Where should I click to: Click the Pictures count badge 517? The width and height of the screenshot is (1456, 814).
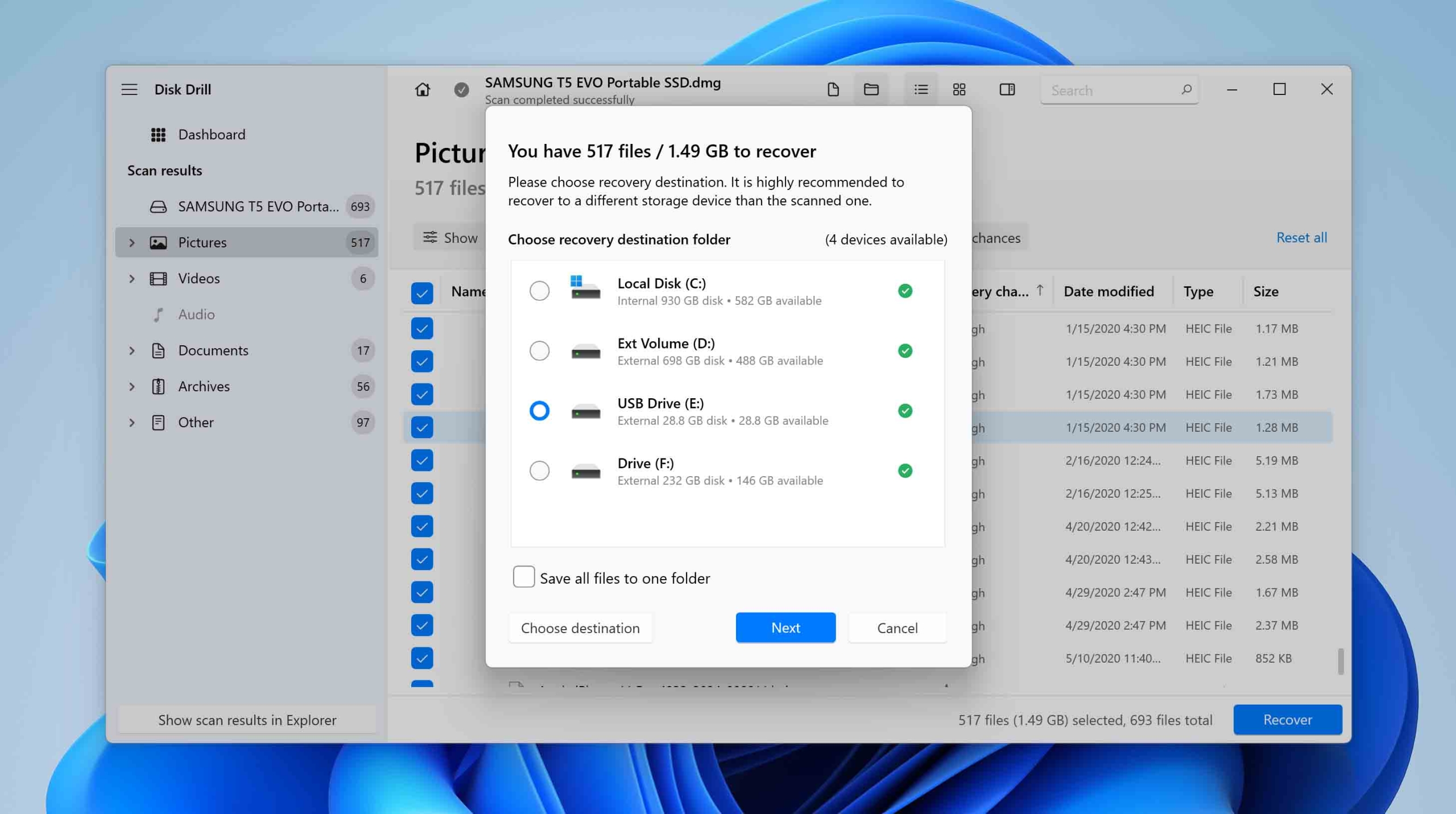[360, 242]
